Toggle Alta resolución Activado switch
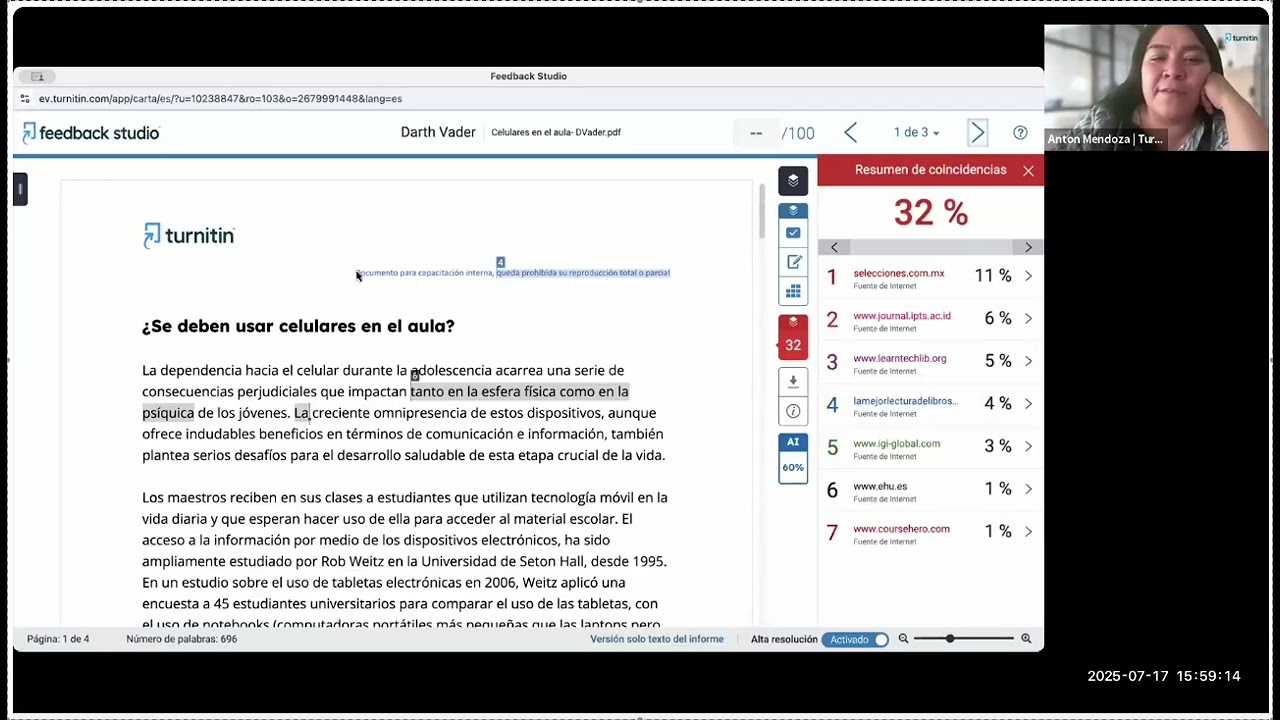The width and height of the screenshot is (1280, 720). [855, 639]
